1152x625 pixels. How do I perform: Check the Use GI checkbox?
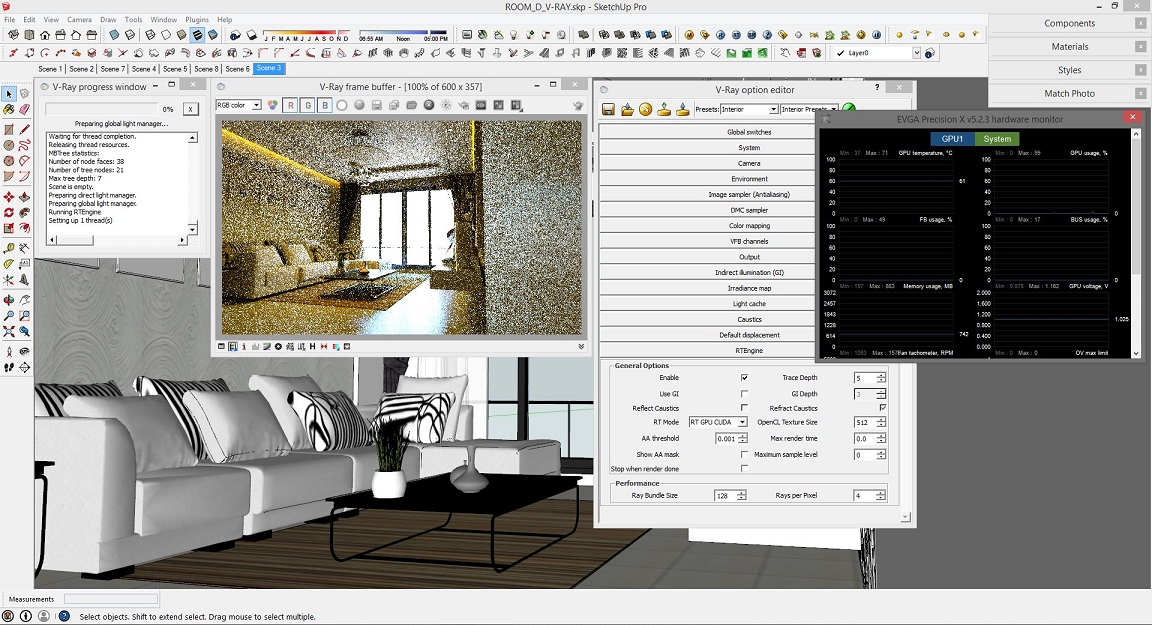(x=744, y=393)
